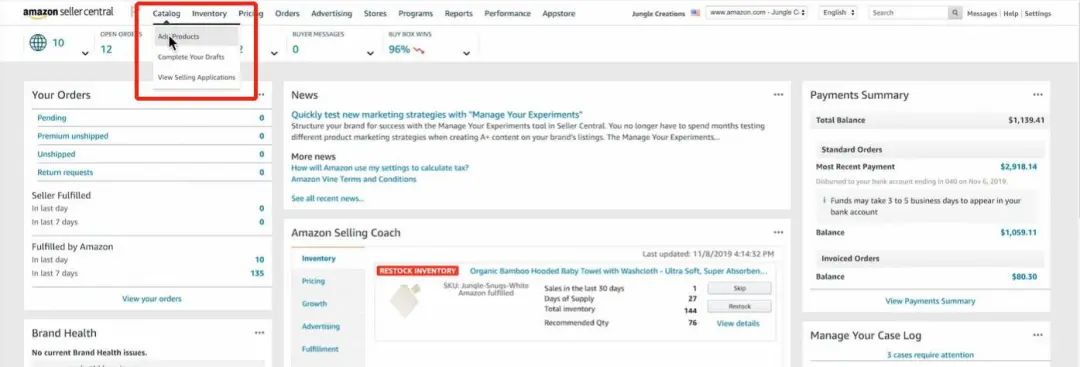This screenshot has height=367, width=1080.
Task: Open the Manage Your Experiments news headline
Action: [x=437, y=115]
